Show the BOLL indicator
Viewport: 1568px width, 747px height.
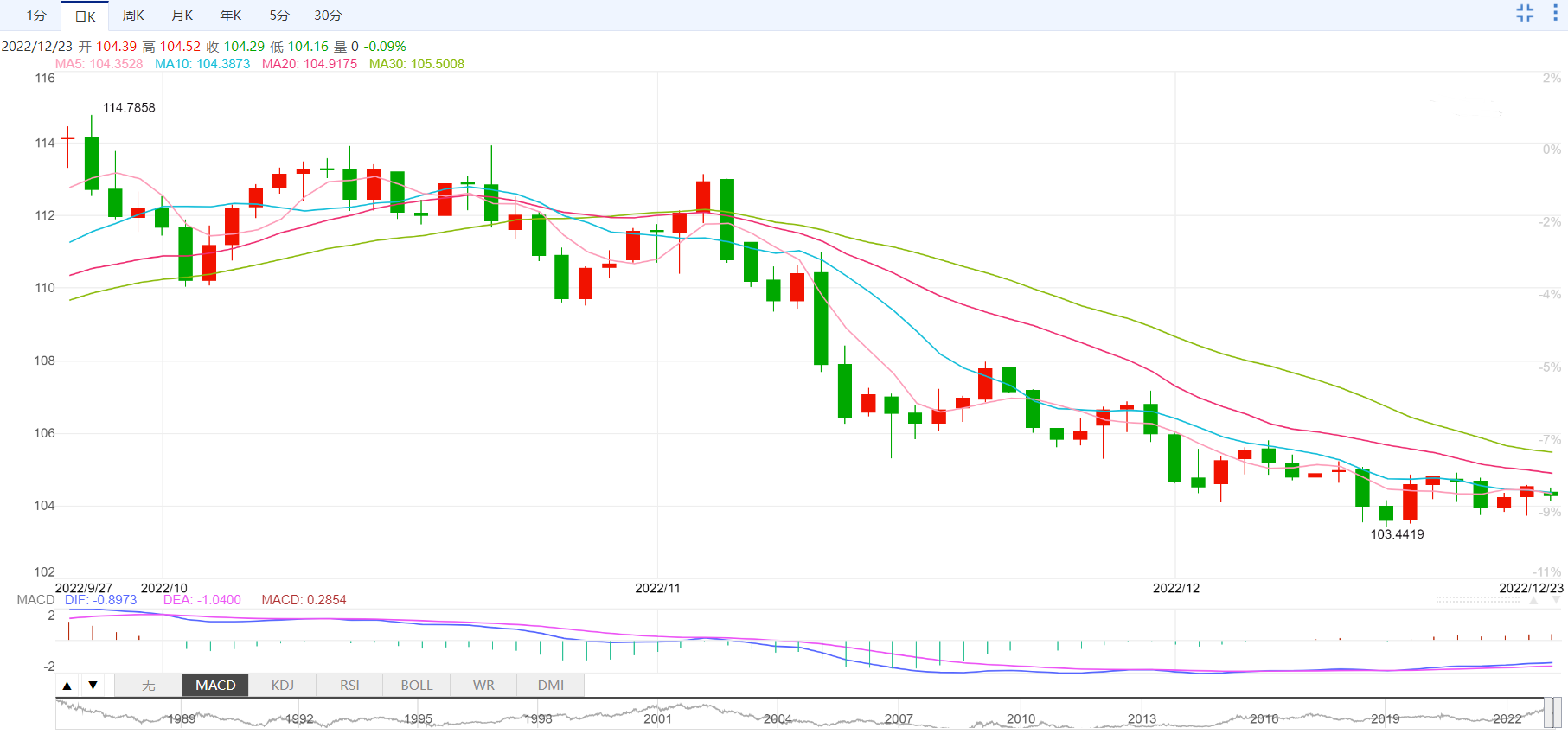(416, 686)
